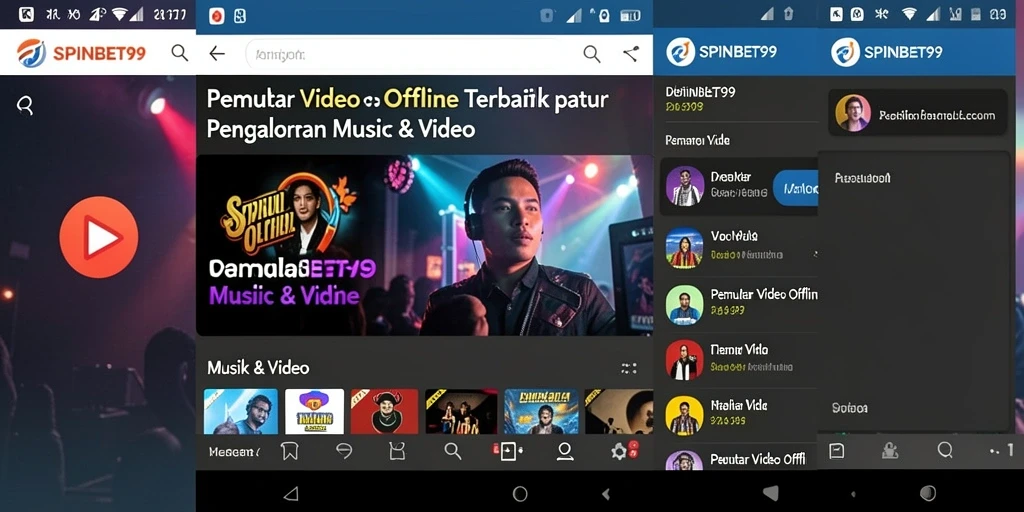The image size is (1024, 512).
Task: Tap the yellow avatar beside Nralar Vide
Action: tap(684, 415)
